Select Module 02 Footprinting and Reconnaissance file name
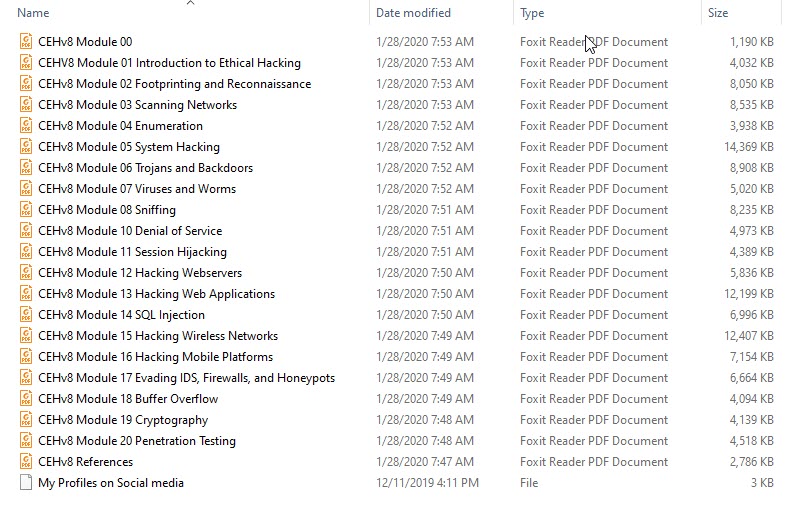 [175, 83]
